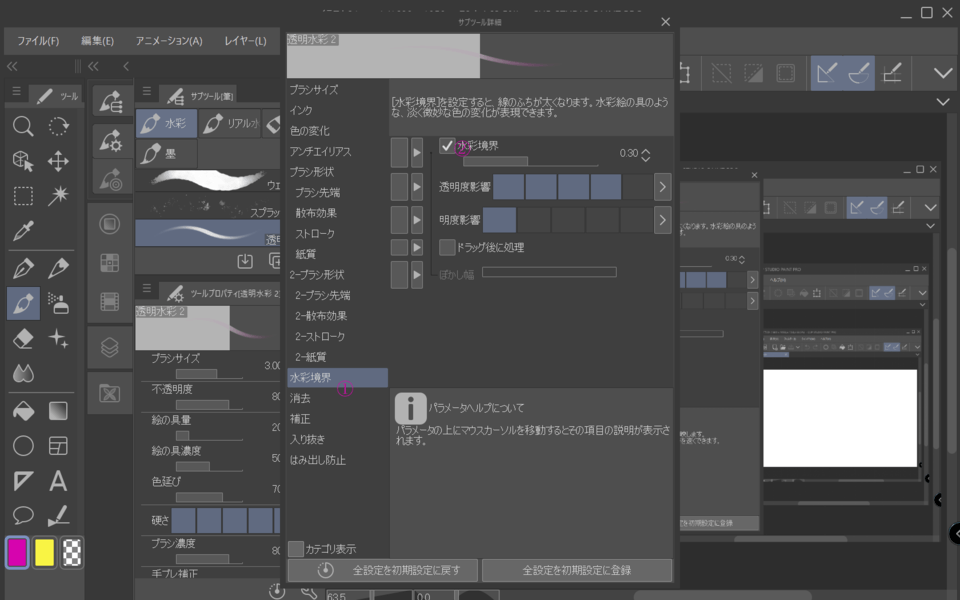Toggle the カテゴリ表示 checkbox
This screenshot has width=960, height=600.
pyautogui.click(x=297, y=548)
